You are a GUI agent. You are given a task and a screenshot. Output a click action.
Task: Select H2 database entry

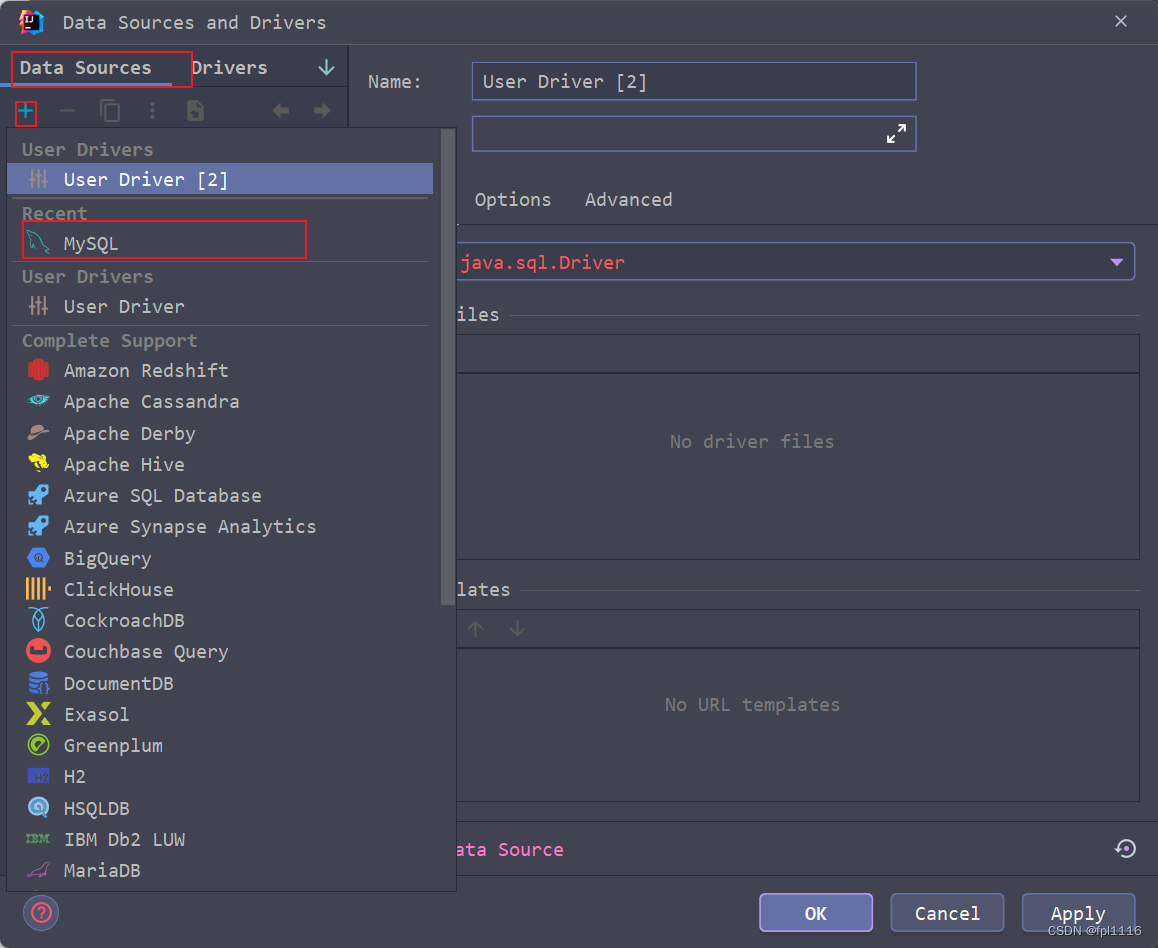(220, 777)
